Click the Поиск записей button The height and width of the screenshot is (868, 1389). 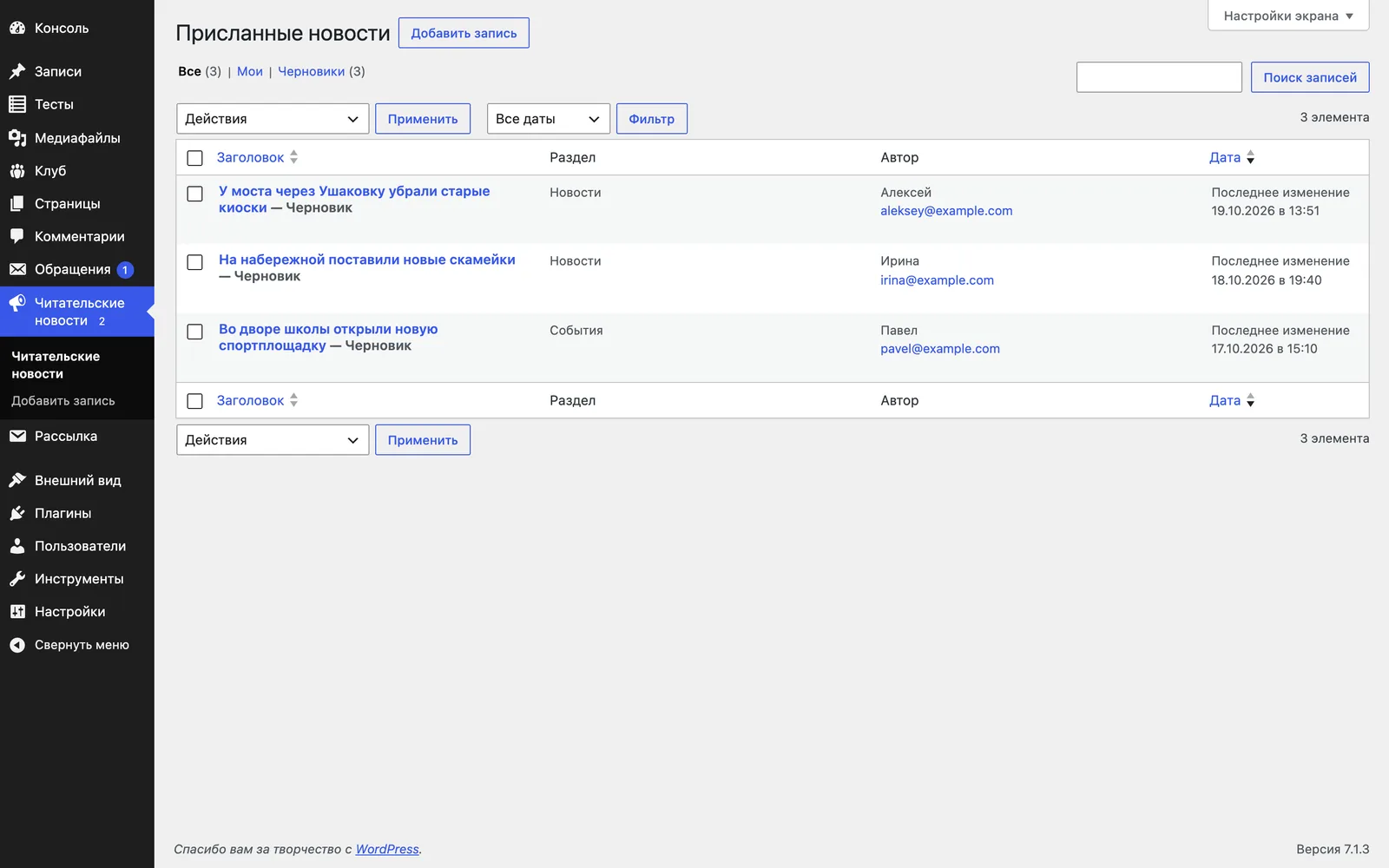(x=1310, y=77)
